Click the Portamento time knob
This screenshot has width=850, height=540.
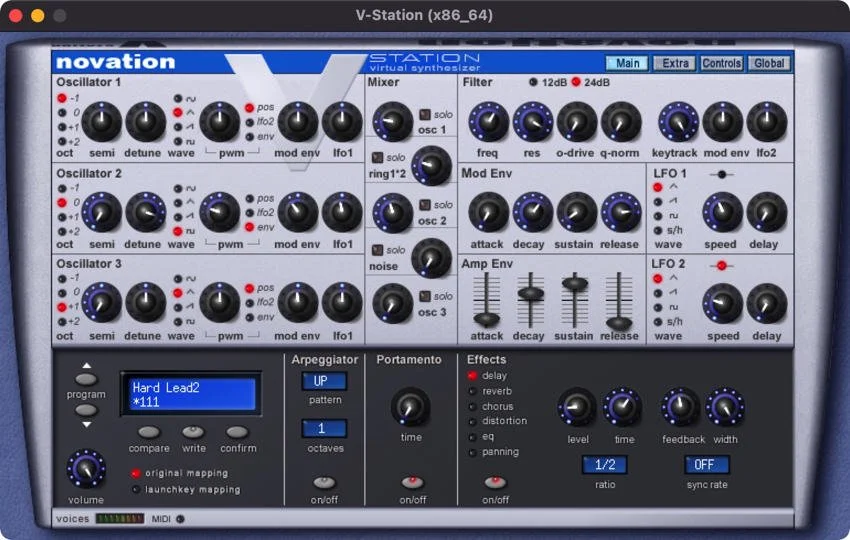coord(410,407)
